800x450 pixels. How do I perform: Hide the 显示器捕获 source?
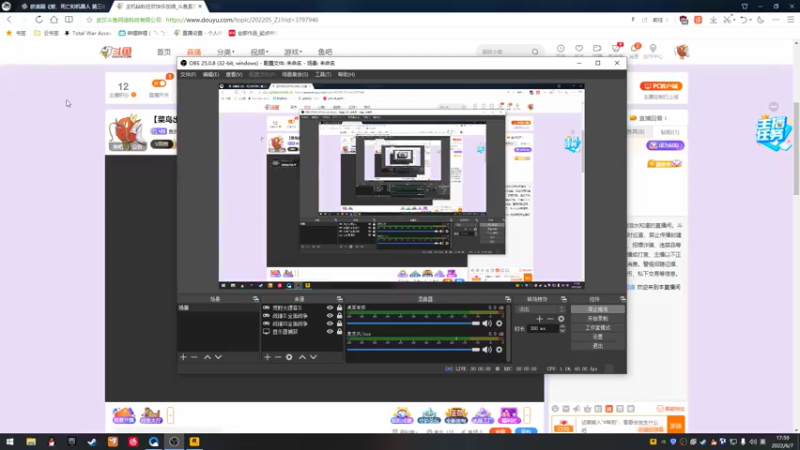[x=330, y=332]
